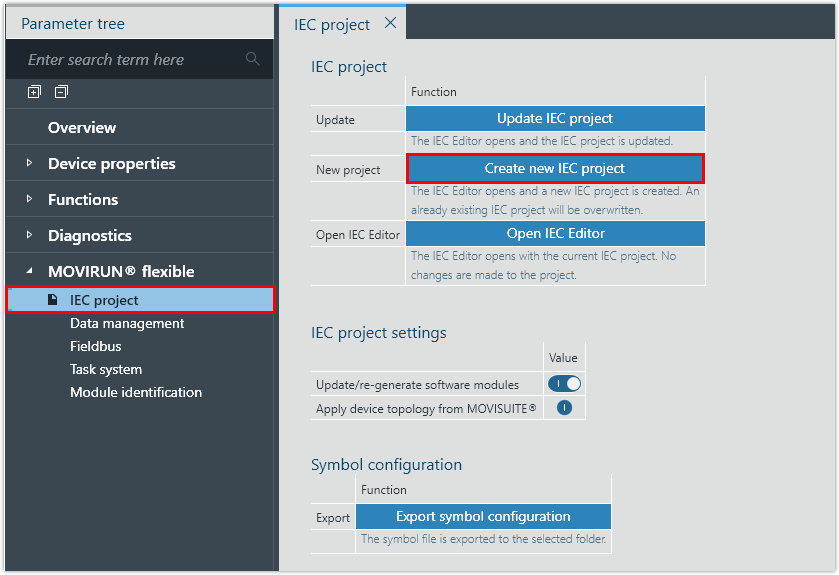Toggle Apply device topology from MOVISUITE
The height and width of the screenshot is (575, 839).
pos(564,408)
